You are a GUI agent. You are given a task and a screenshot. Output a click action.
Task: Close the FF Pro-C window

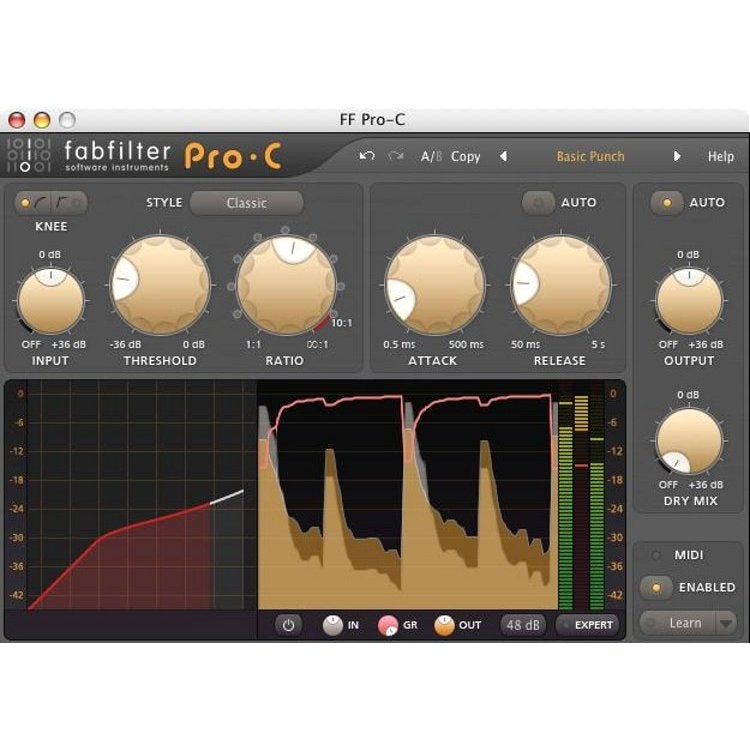pos(17,120)
